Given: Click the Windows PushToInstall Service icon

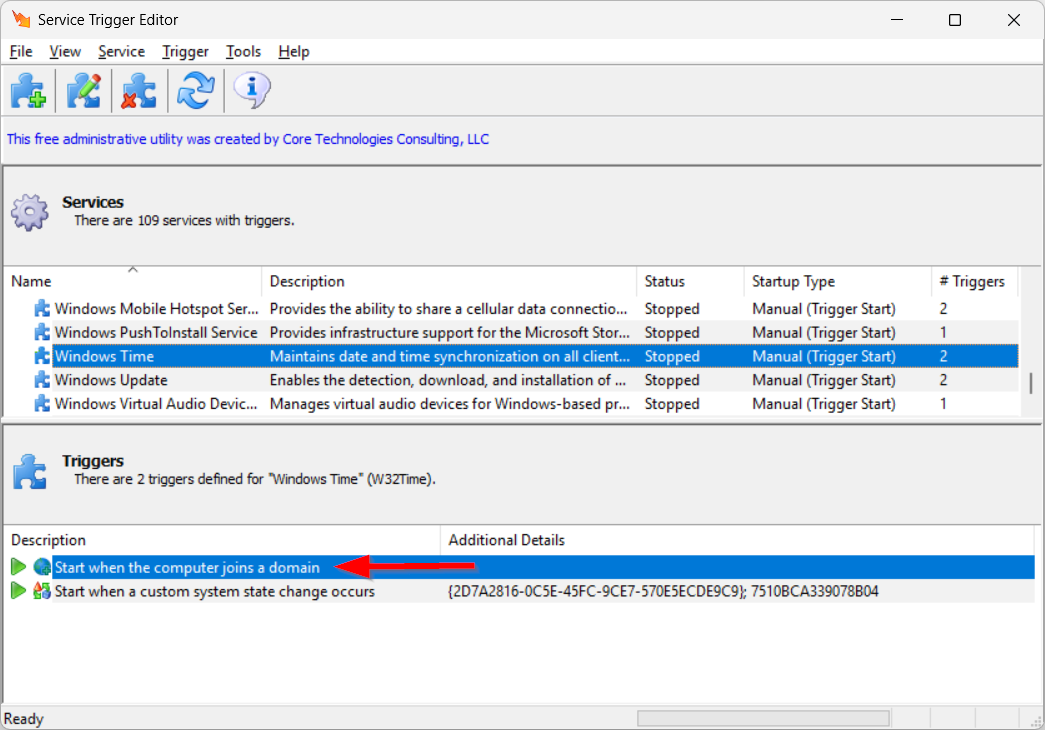Looking at the screenshot, I should click(42, 332).
